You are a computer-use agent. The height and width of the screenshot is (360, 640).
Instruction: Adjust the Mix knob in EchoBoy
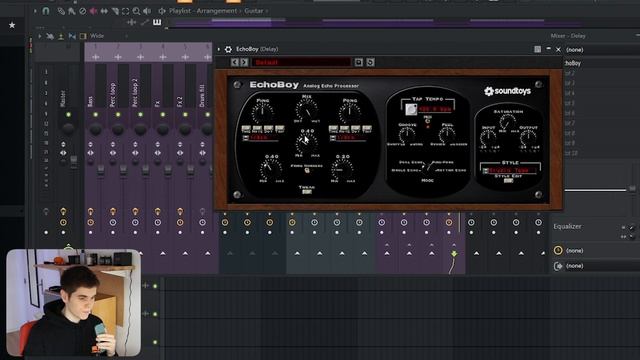(307, 110)
